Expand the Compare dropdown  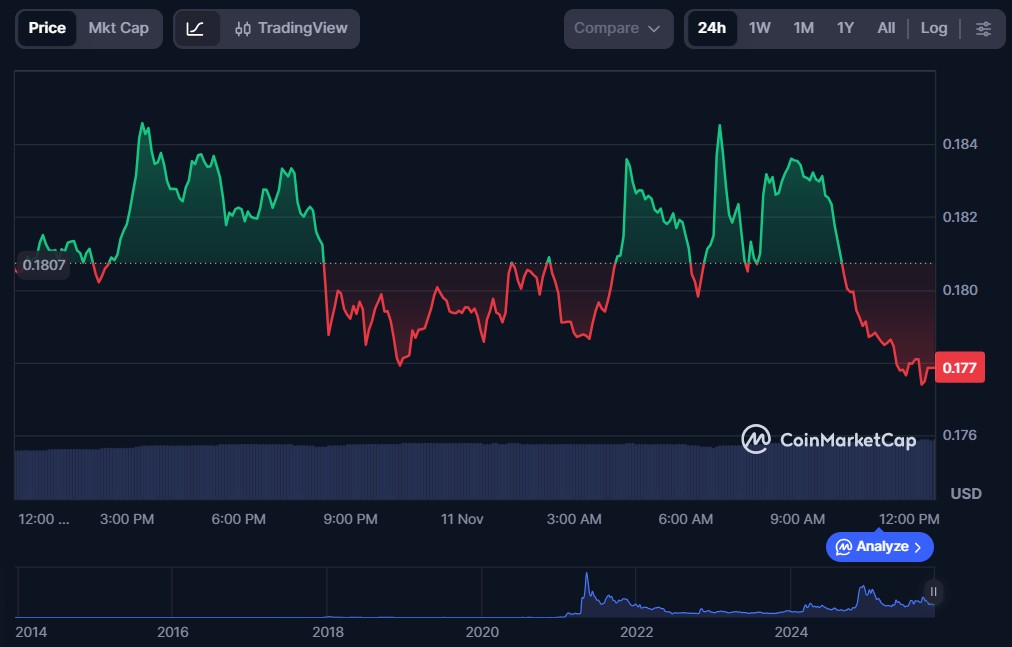[x=617, y=29]
